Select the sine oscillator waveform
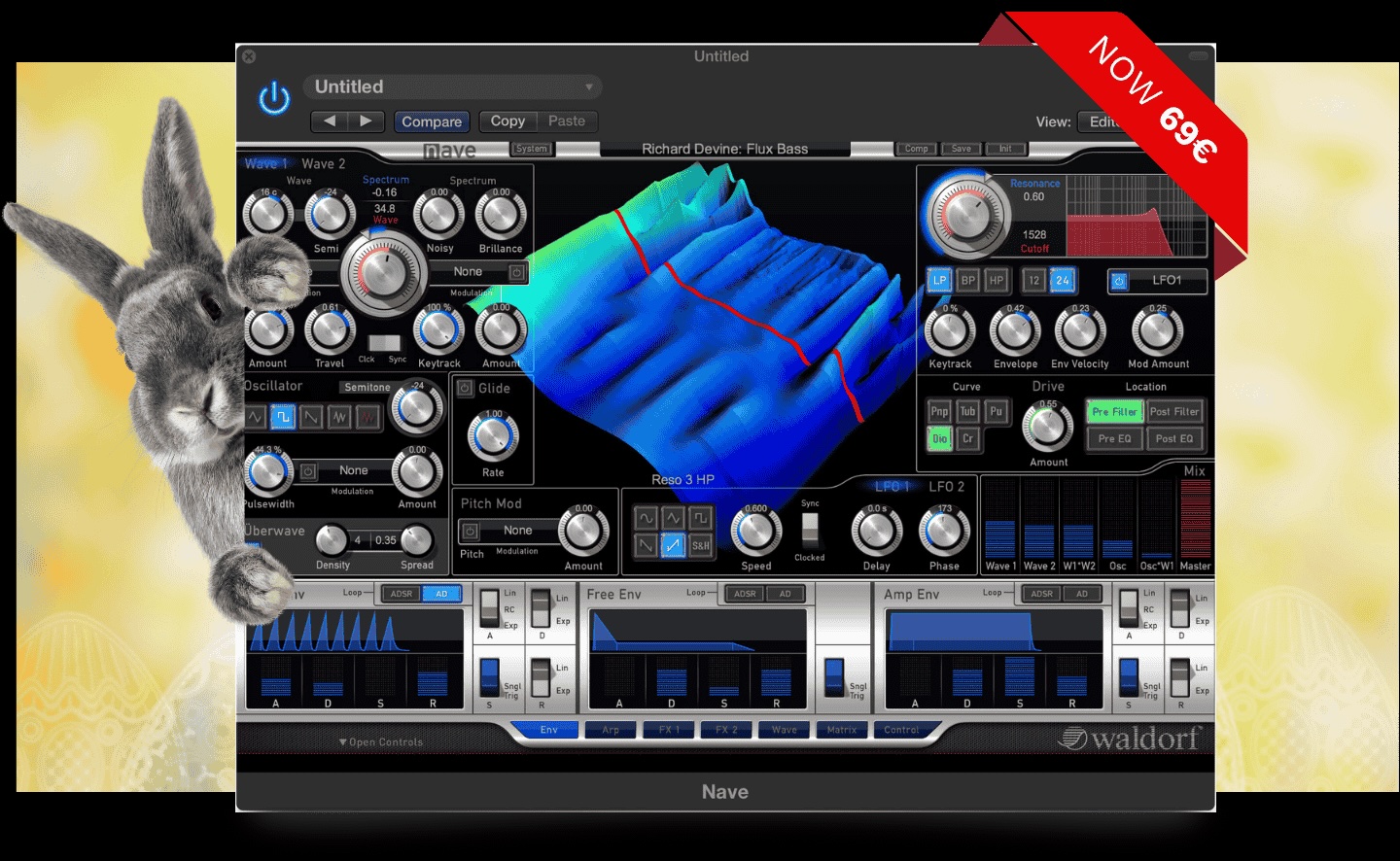The width and height of the screenshot is (1400, 861). tap(255, 417)
